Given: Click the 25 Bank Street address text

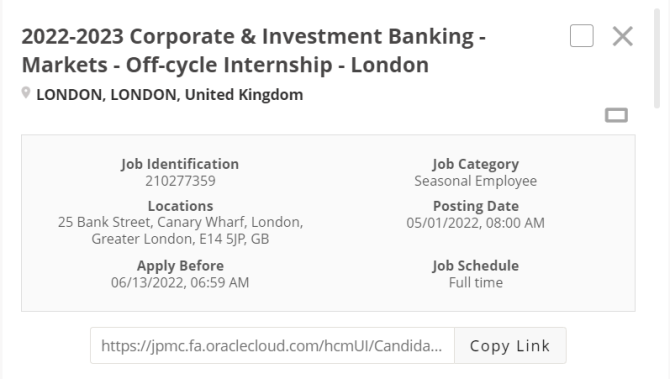Looking at the screenshot, I should [x=180, y=230].
